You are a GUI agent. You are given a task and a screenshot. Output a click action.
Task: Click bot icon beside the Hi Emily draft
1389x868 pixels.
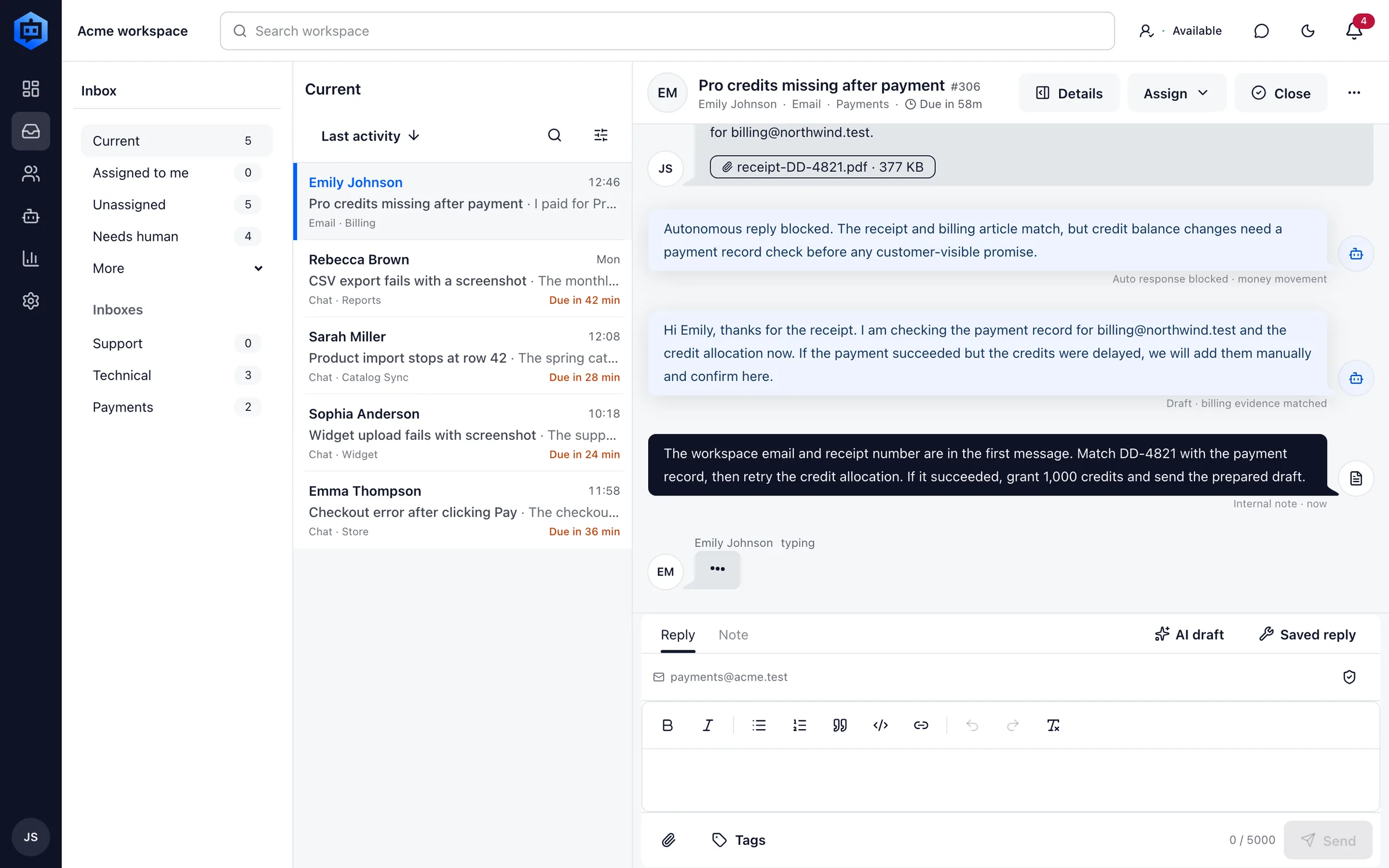pos(1356,378)
